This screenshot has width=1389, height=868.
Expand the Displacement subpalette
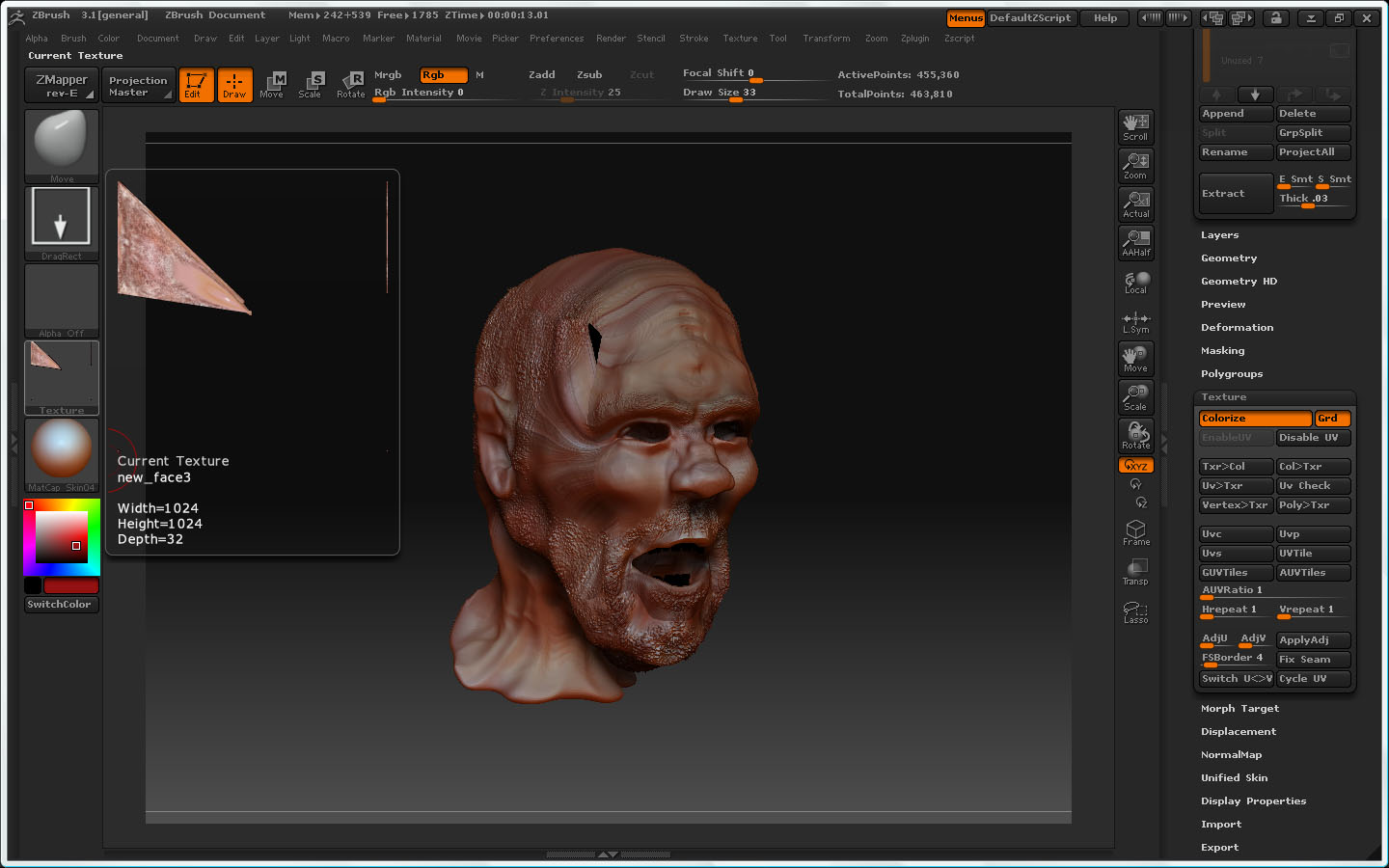point(1239,732)
